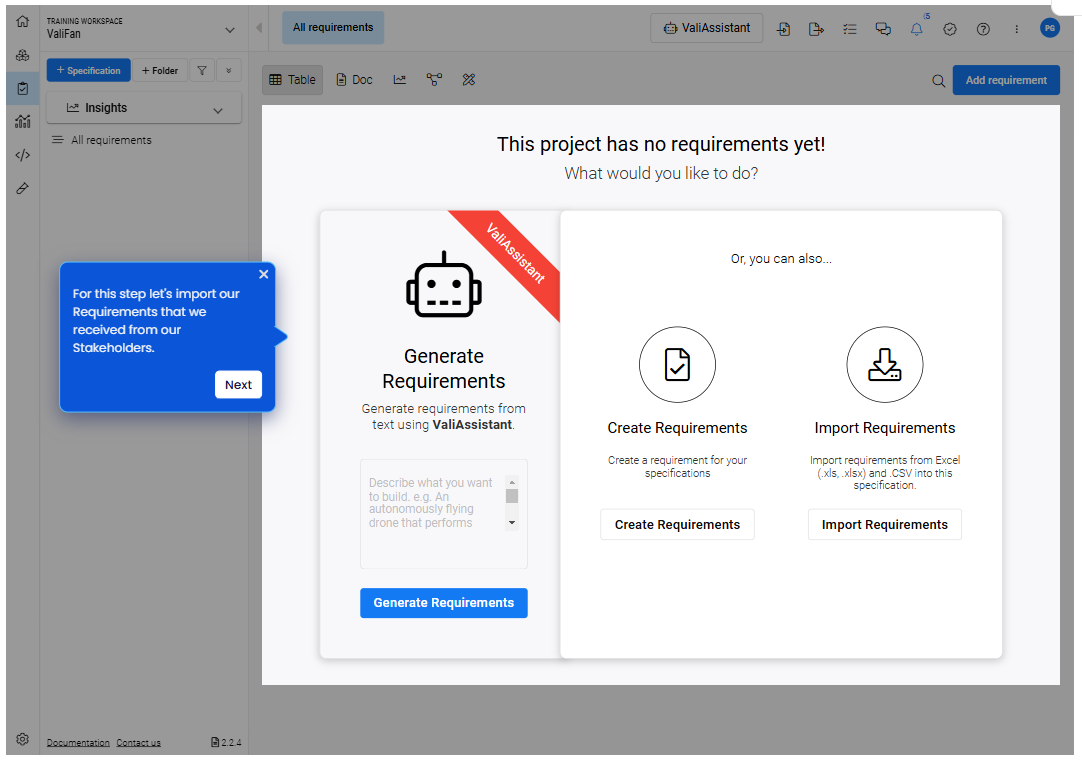This screenshot has width=1082, height=762.
Task: Open the projects cubes icon in sidebar
Action: 22,55
